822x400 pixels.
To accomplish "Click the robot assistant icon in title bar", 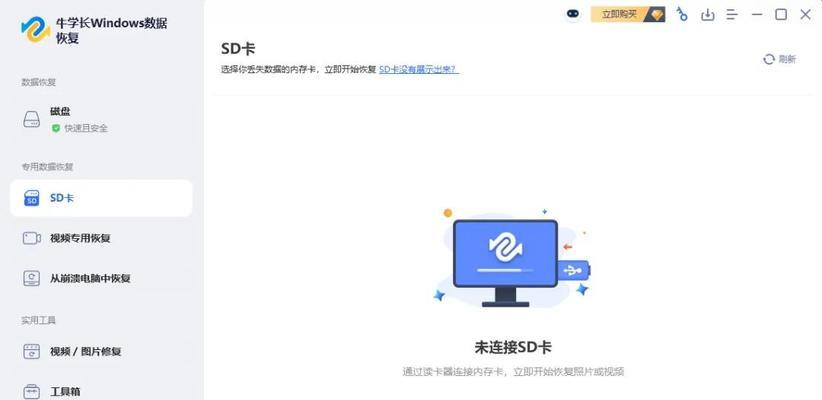I will pos(573,14).
